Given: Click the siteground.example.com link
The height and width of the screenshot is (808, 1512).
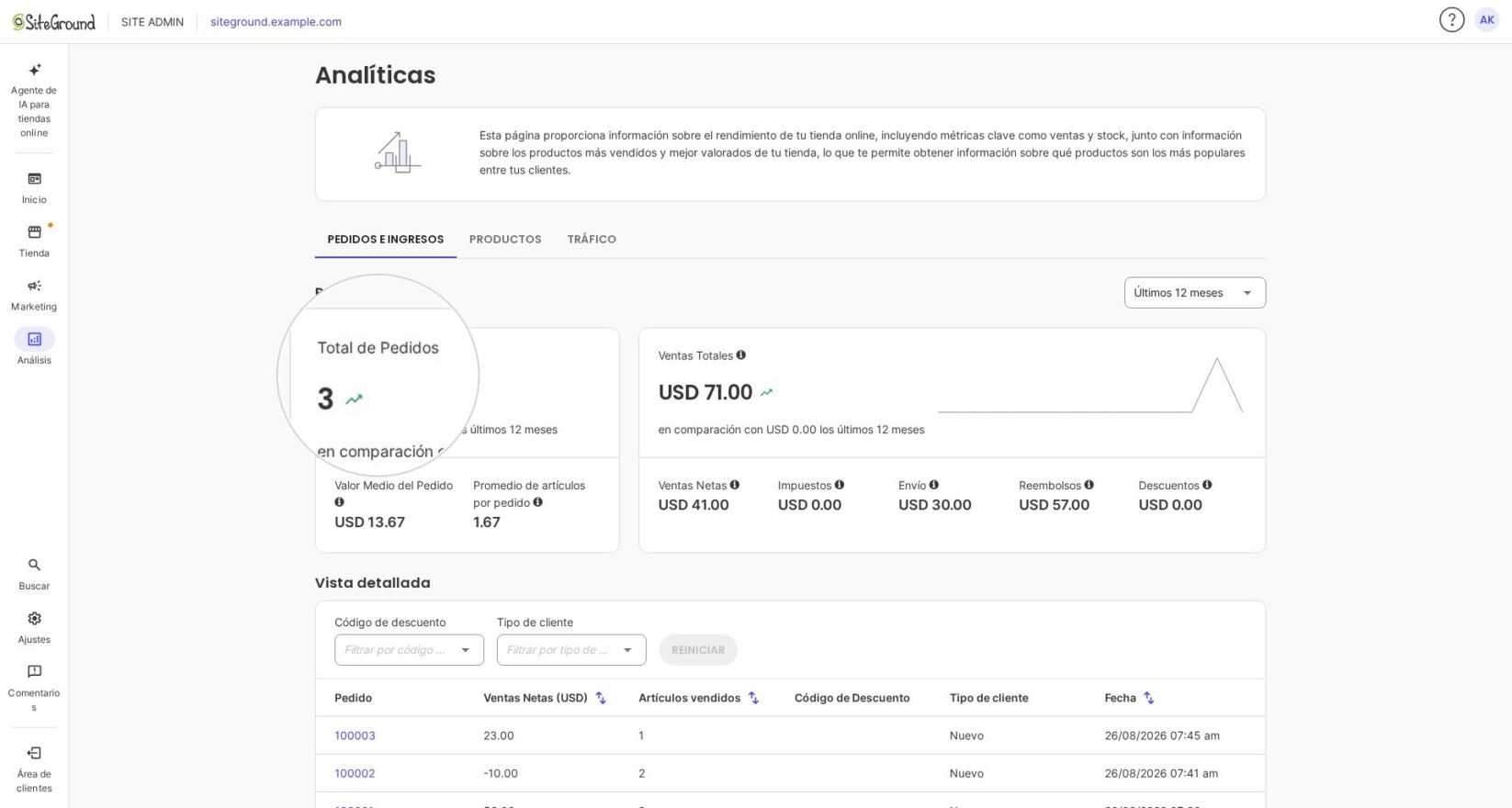Looking at the screenshot, I should point(276,22).
